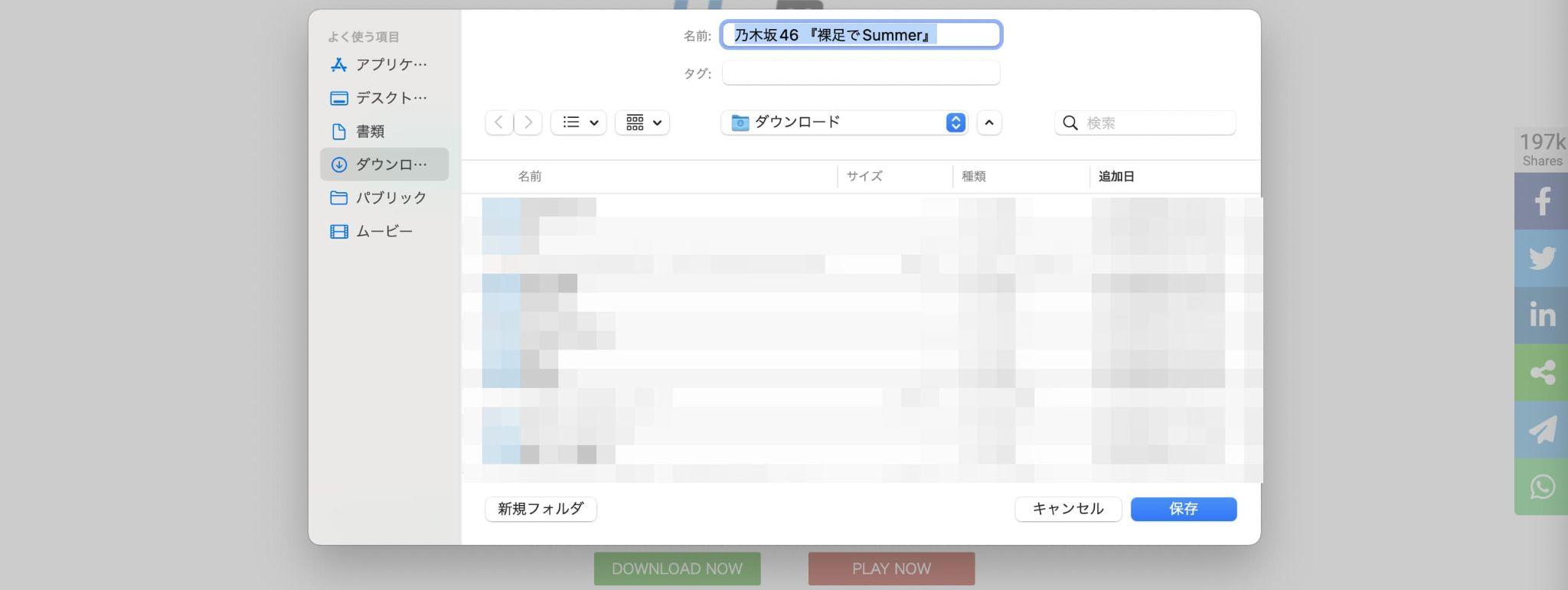Click PLAY NOW on the webpage

[x=892, y=569]
